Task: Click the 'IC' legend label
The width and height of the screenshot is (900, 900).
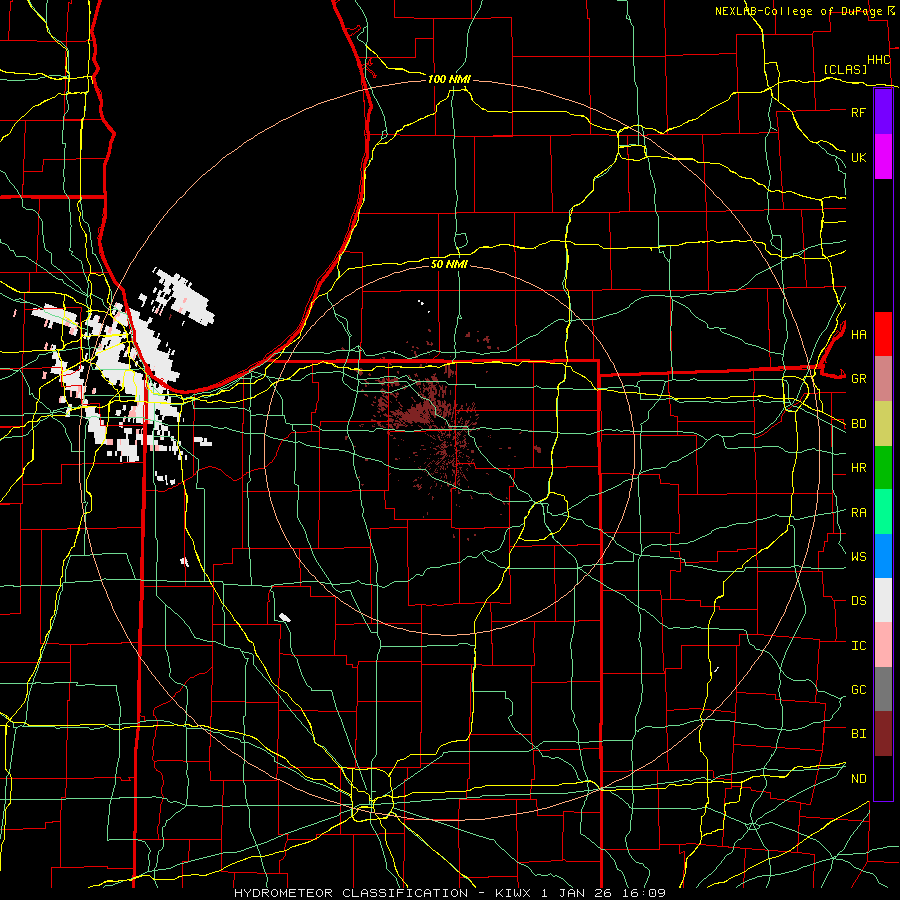Action: pyautogui.click(x=858, y=646)
